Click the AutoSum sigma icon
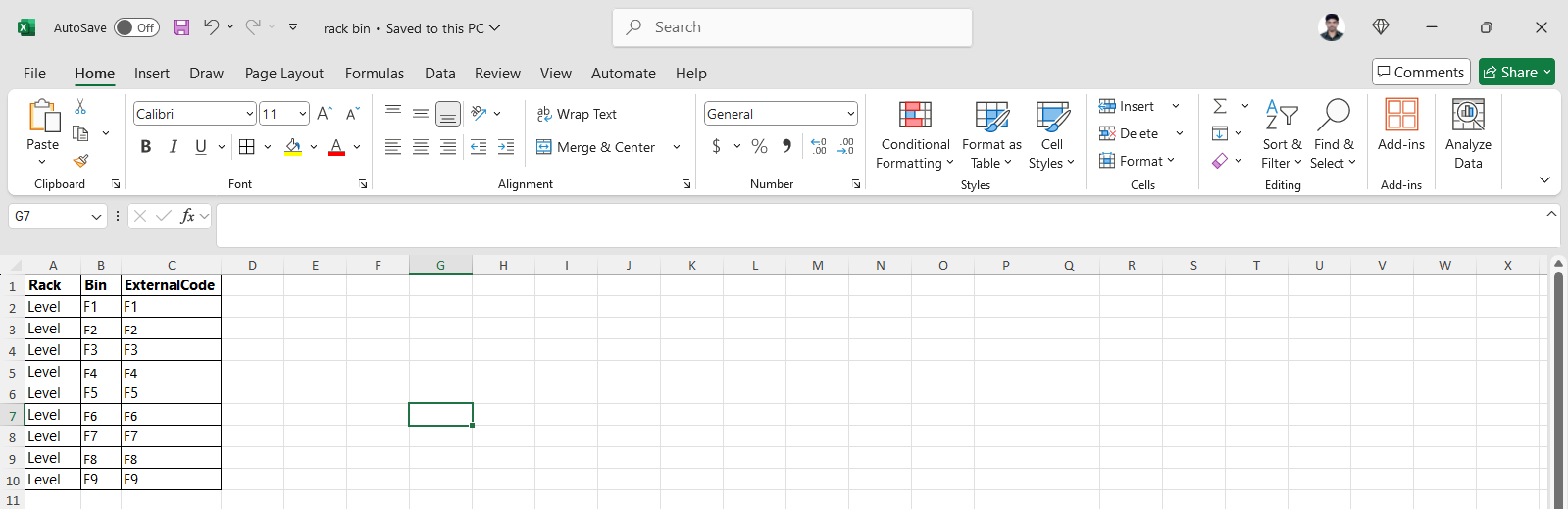The height and width of the screenshot is (509, 1568). 1220,106
